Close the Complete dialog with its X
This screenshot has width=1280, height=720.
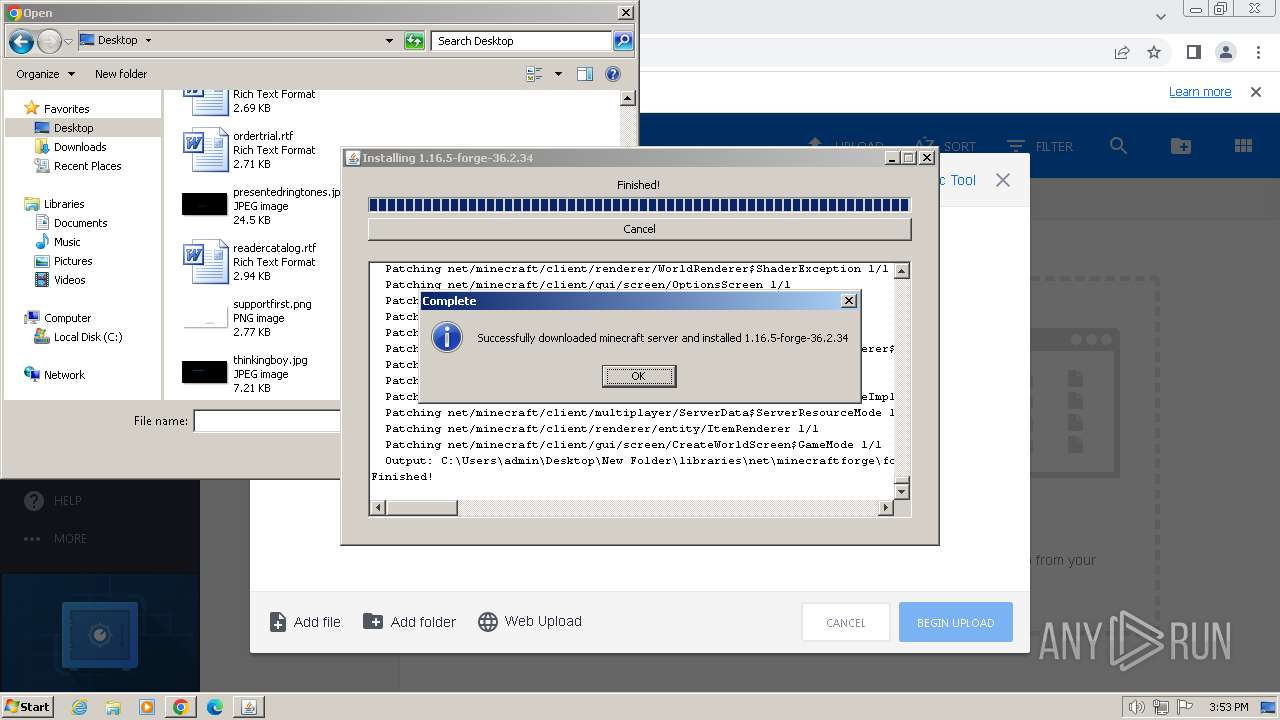(849, 300)
